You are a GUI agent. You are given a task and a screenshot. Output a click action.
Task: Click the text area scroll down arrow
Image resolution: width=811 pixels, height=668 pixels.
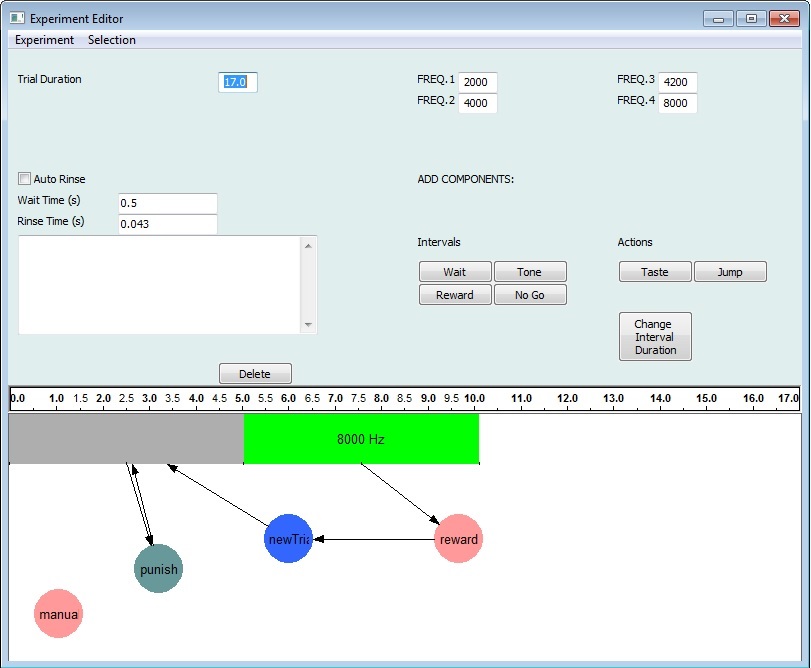(308, 325)
